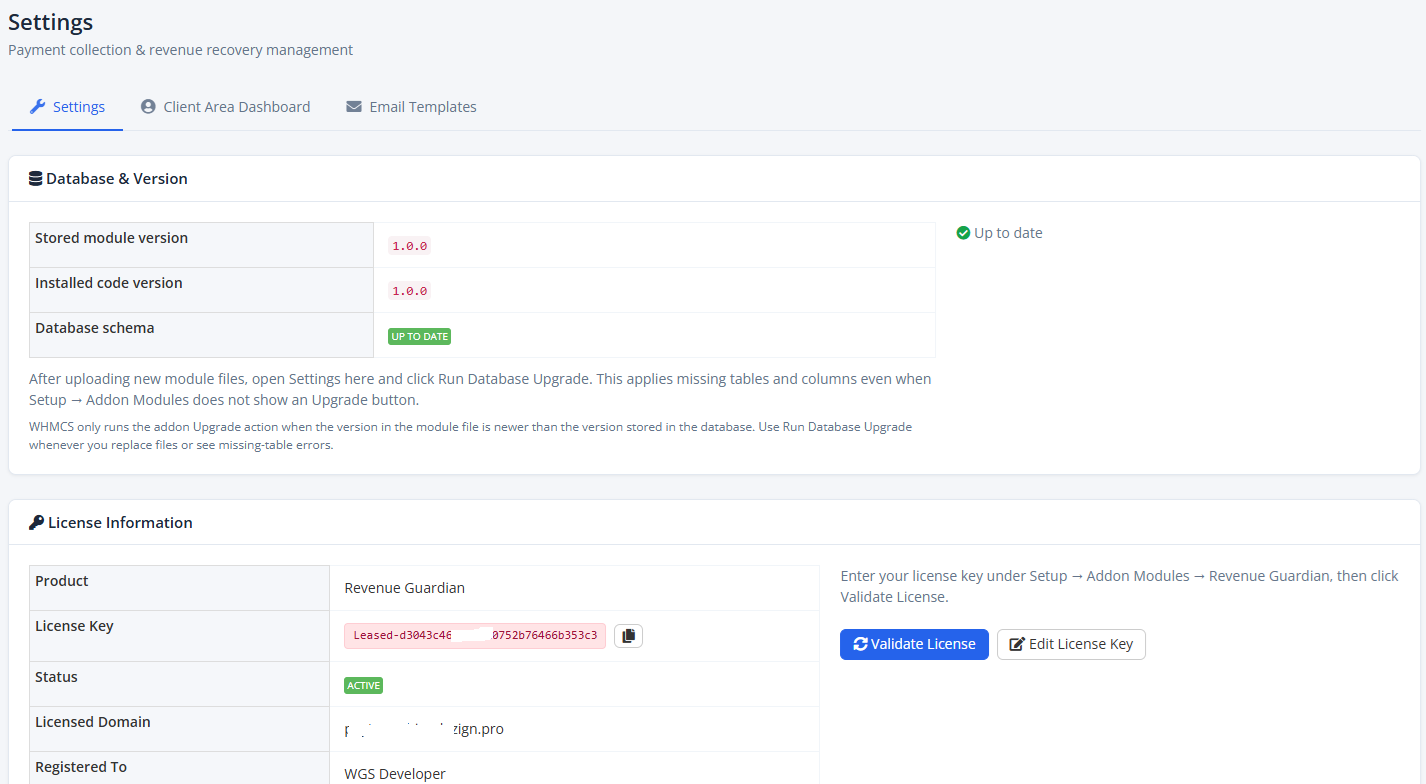This screenshot has height=784, width=1426.
Task: Click the Database & Version section heading
Action: point(117,179)
